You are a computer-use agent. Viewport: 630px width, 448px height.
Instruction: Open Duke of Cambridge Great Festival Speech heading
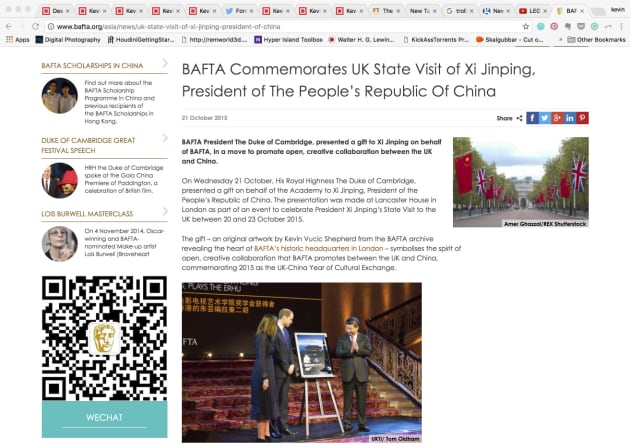[x=88, y=145]
